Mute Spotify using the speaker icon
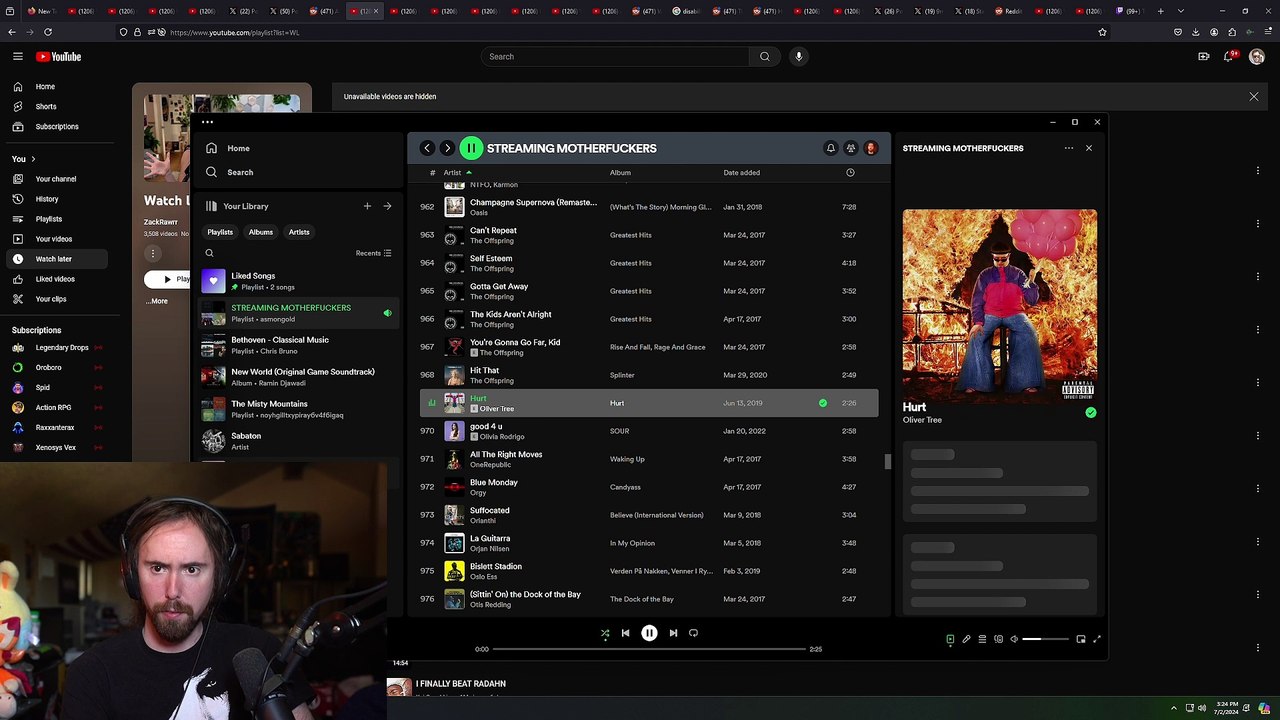The height and width of the screenshot is (720, 1280). [x=1014, y=639]
